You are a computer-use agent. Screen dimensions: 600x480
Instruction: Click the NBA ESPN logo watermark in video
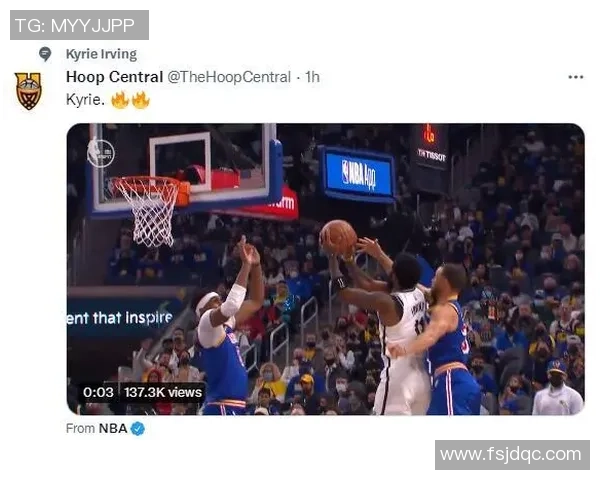[100, 153]
